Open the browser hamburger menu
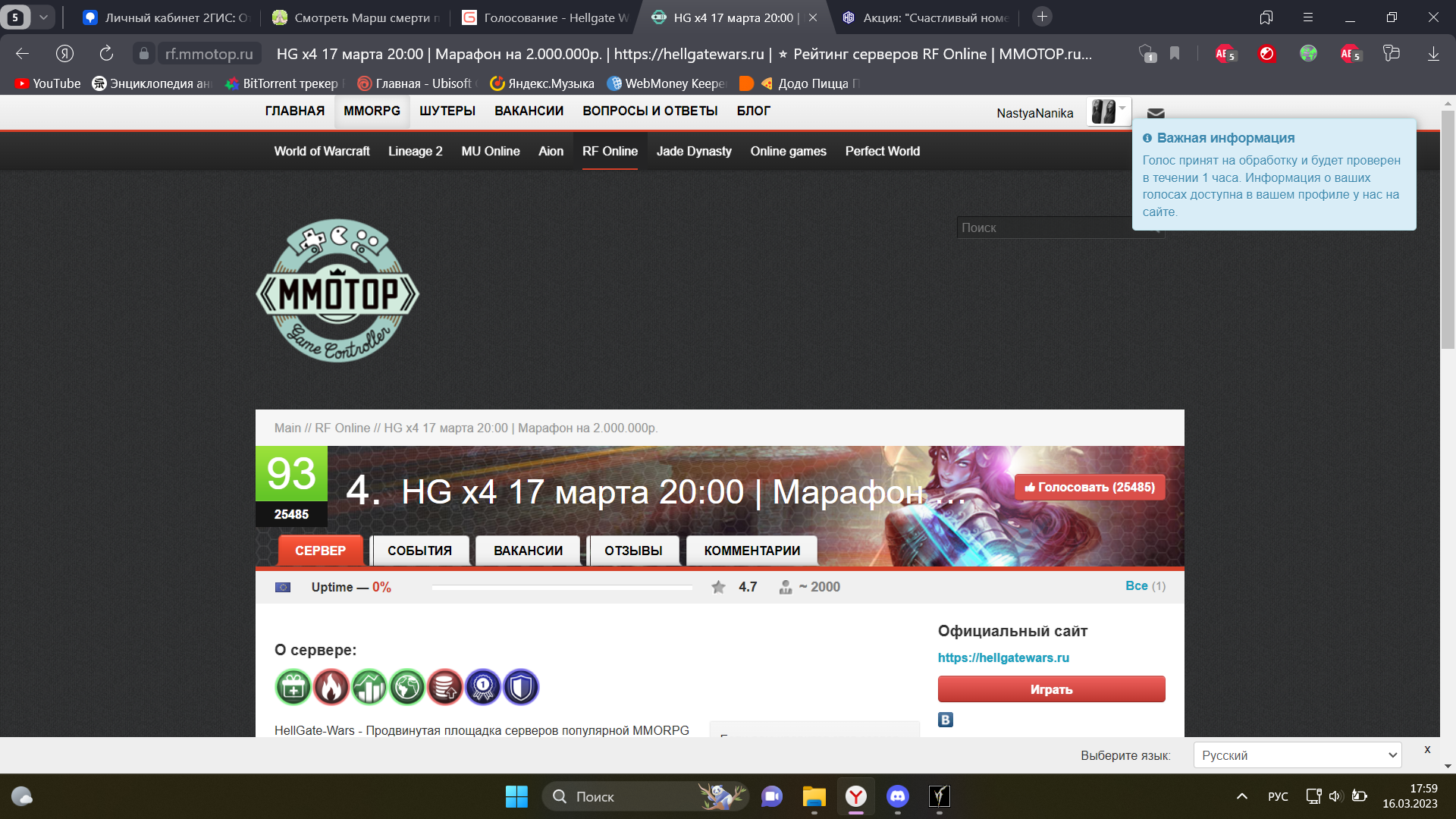1456x819 pixels. point(1308,17)
